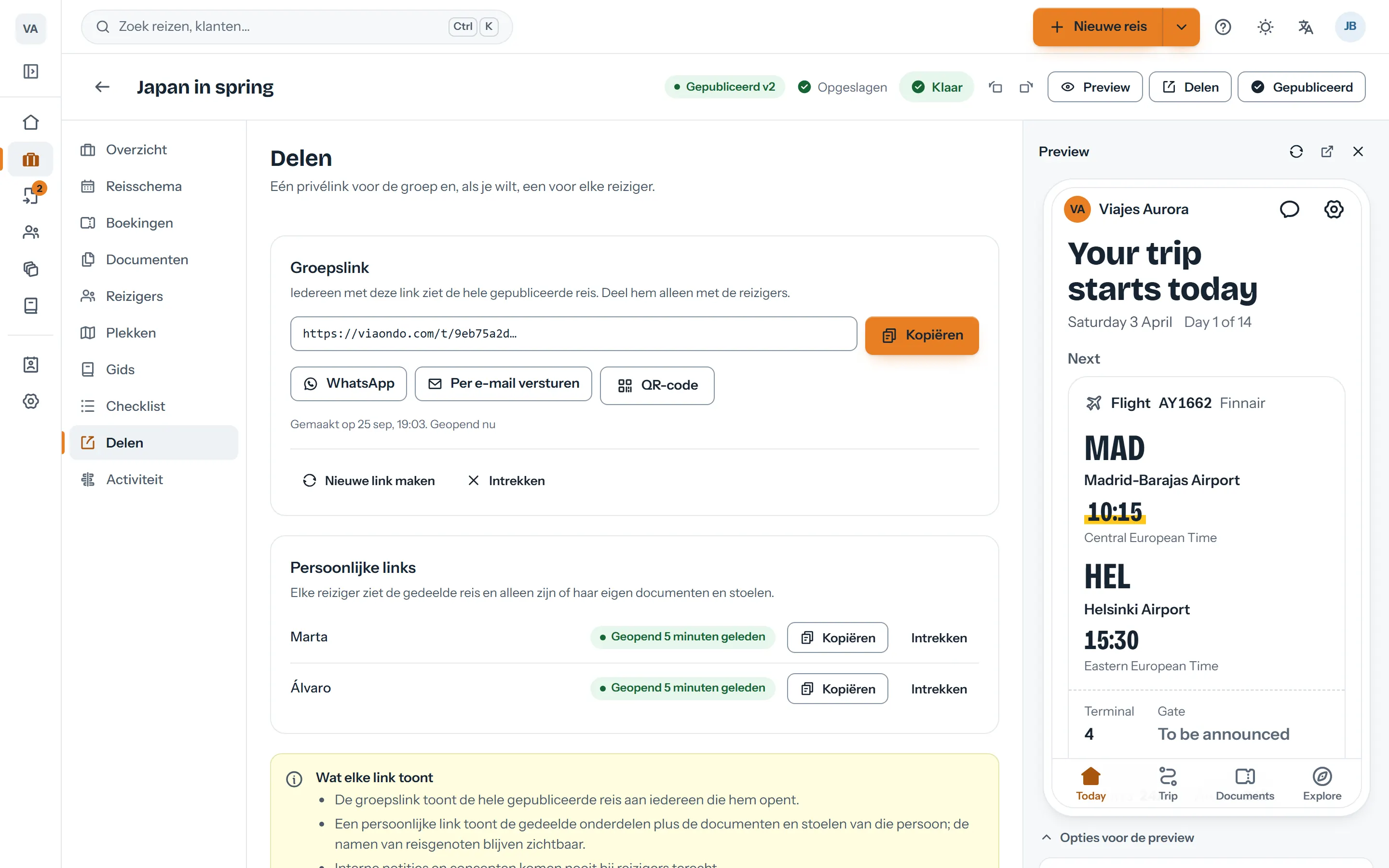The width and height of the screenshot is (1389, 868).
Task: Open the guide book icon in rail
Action: (x=30, y=305)
